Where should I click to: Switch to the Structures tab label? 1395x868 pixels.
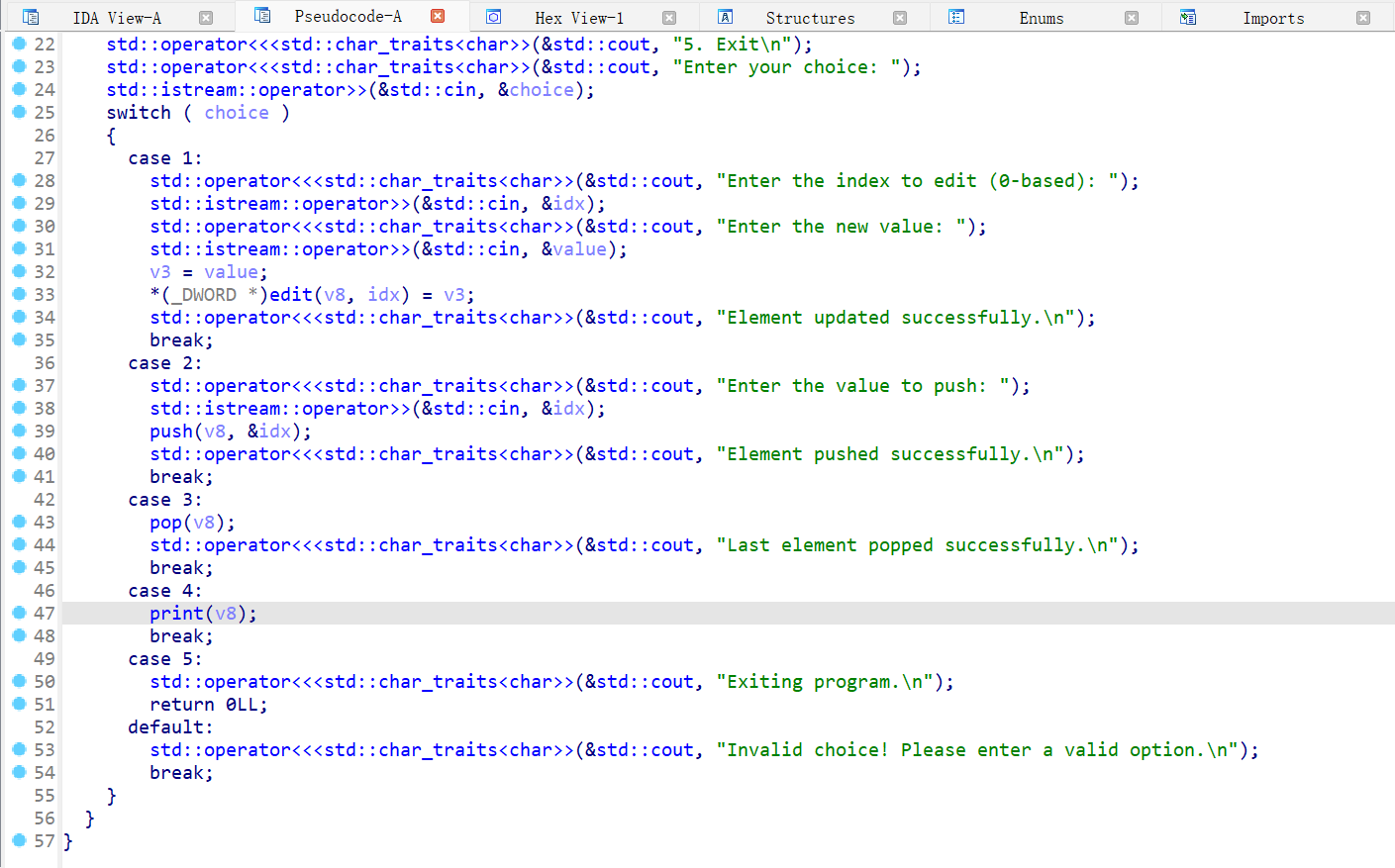click(x=810, y=18)
